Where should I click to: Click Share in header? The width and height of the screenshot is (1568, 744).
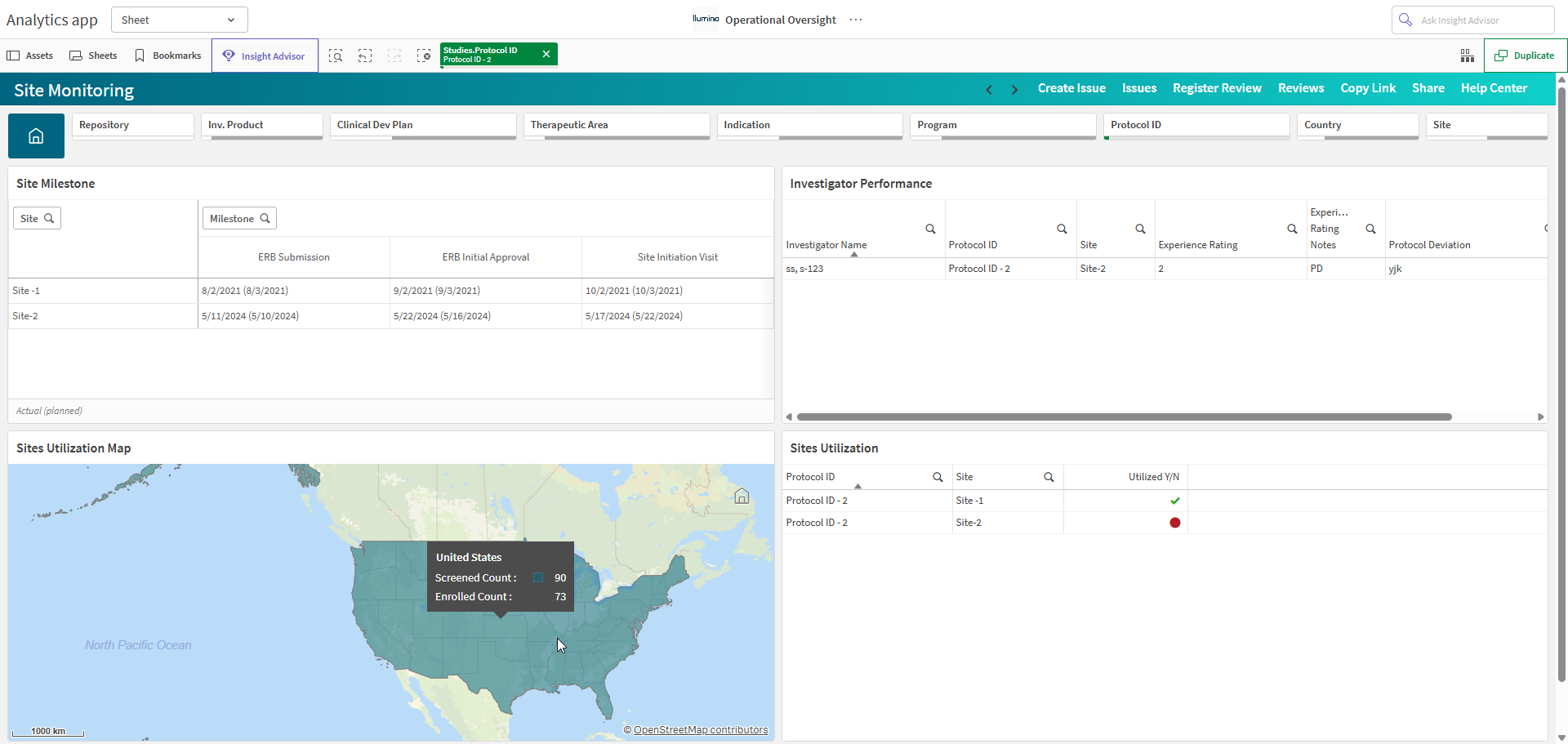[1428, 88]
